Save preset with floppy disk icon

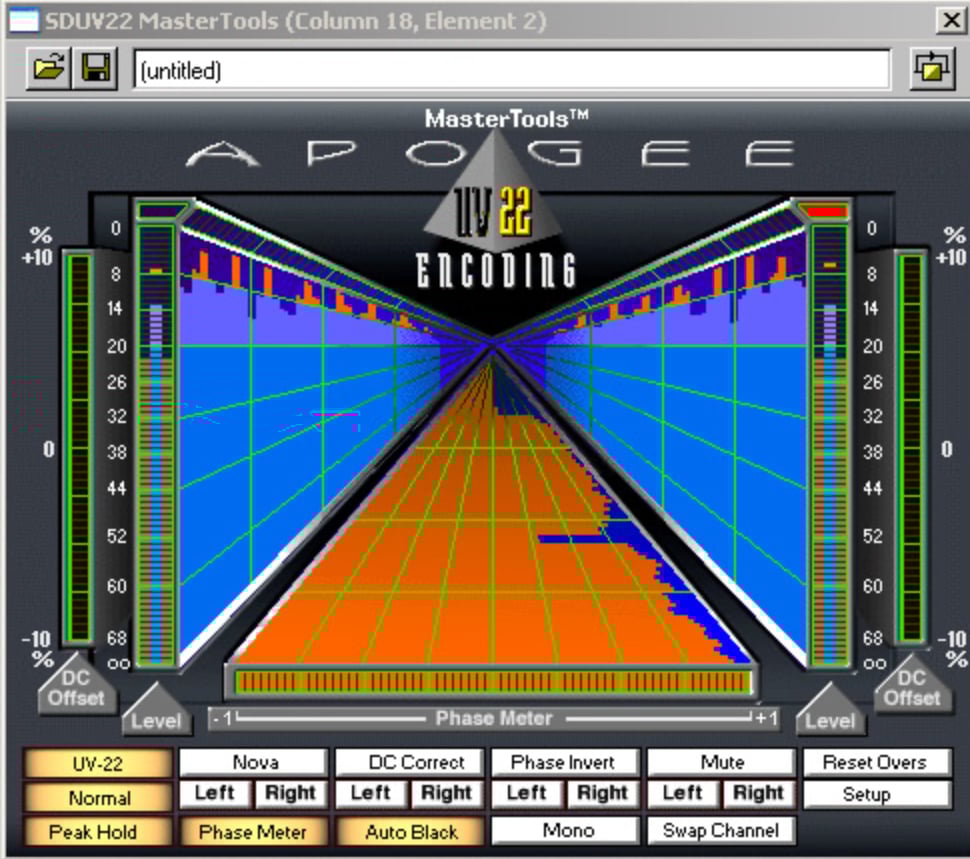tap(95, 68)
